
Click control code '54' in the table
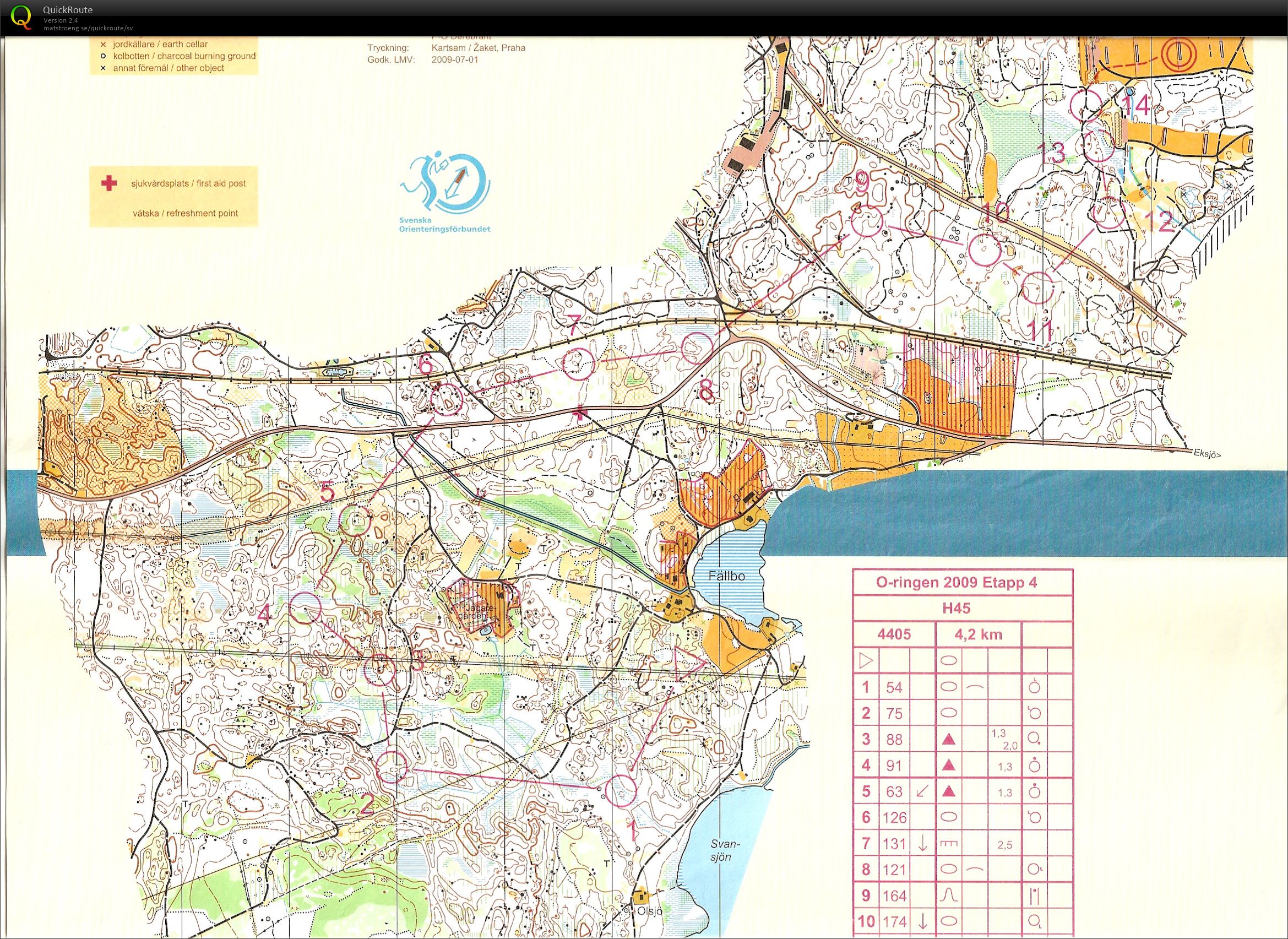[x=894, y=687]
